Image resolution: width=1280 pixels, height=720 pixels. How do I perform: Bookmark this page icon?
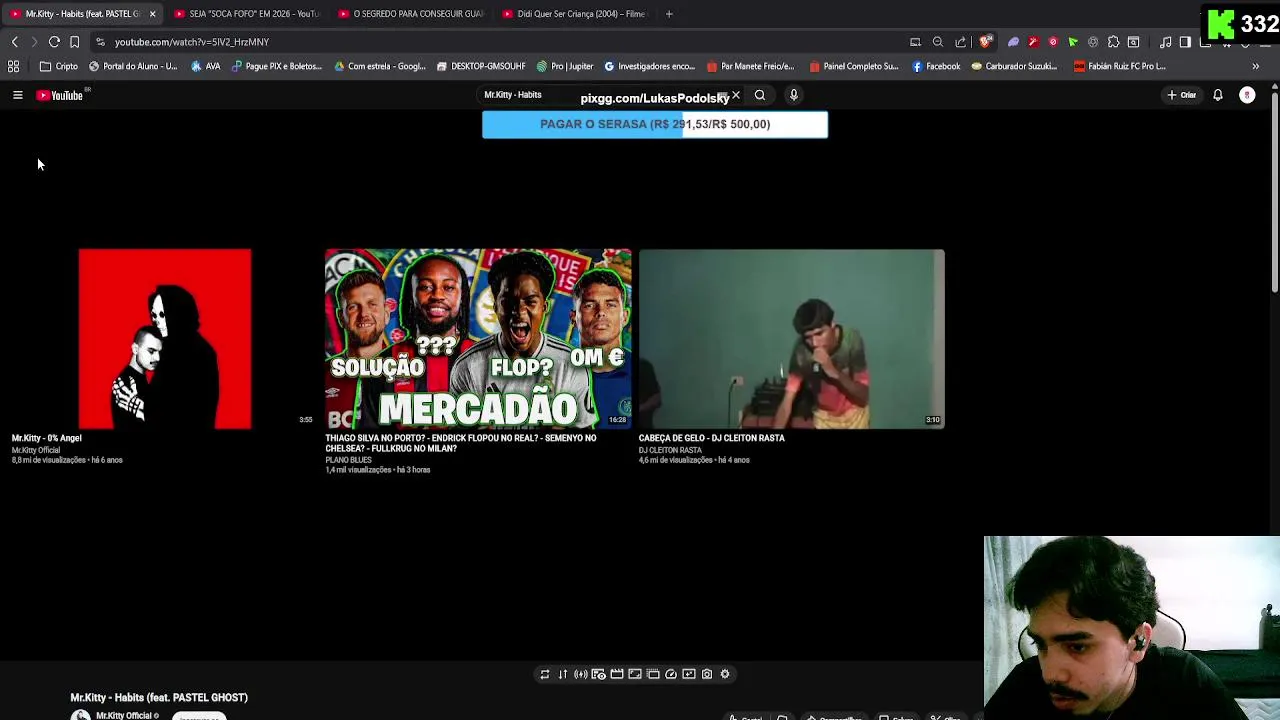(74, 42)
